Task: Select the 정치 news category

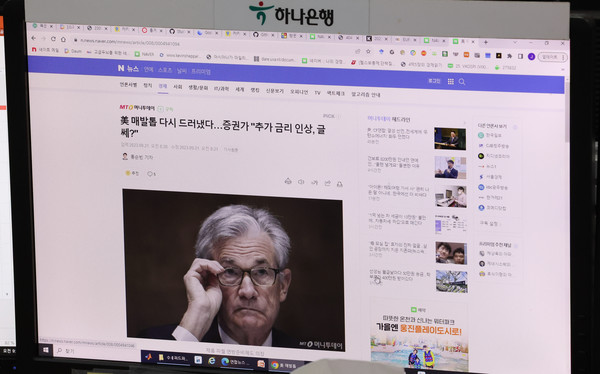Action: [148, 85]
